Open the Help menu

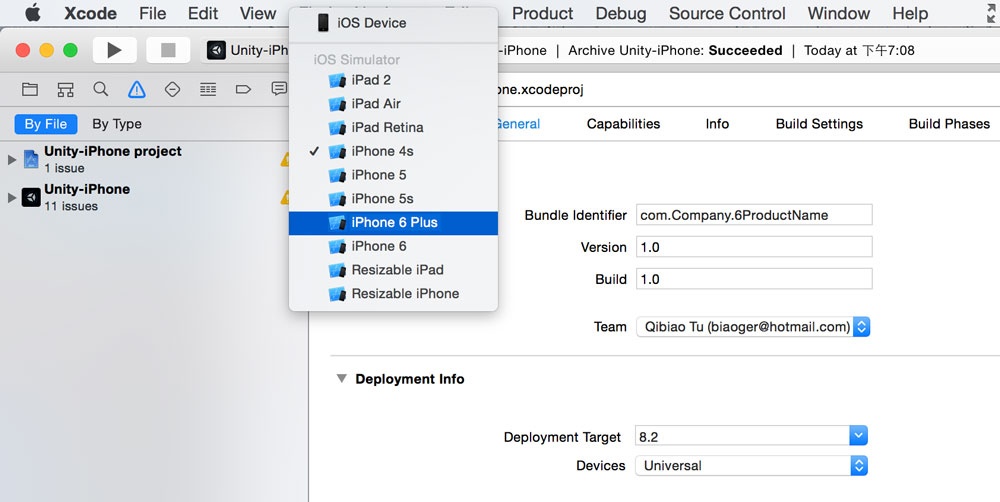[x=910, y=13]
